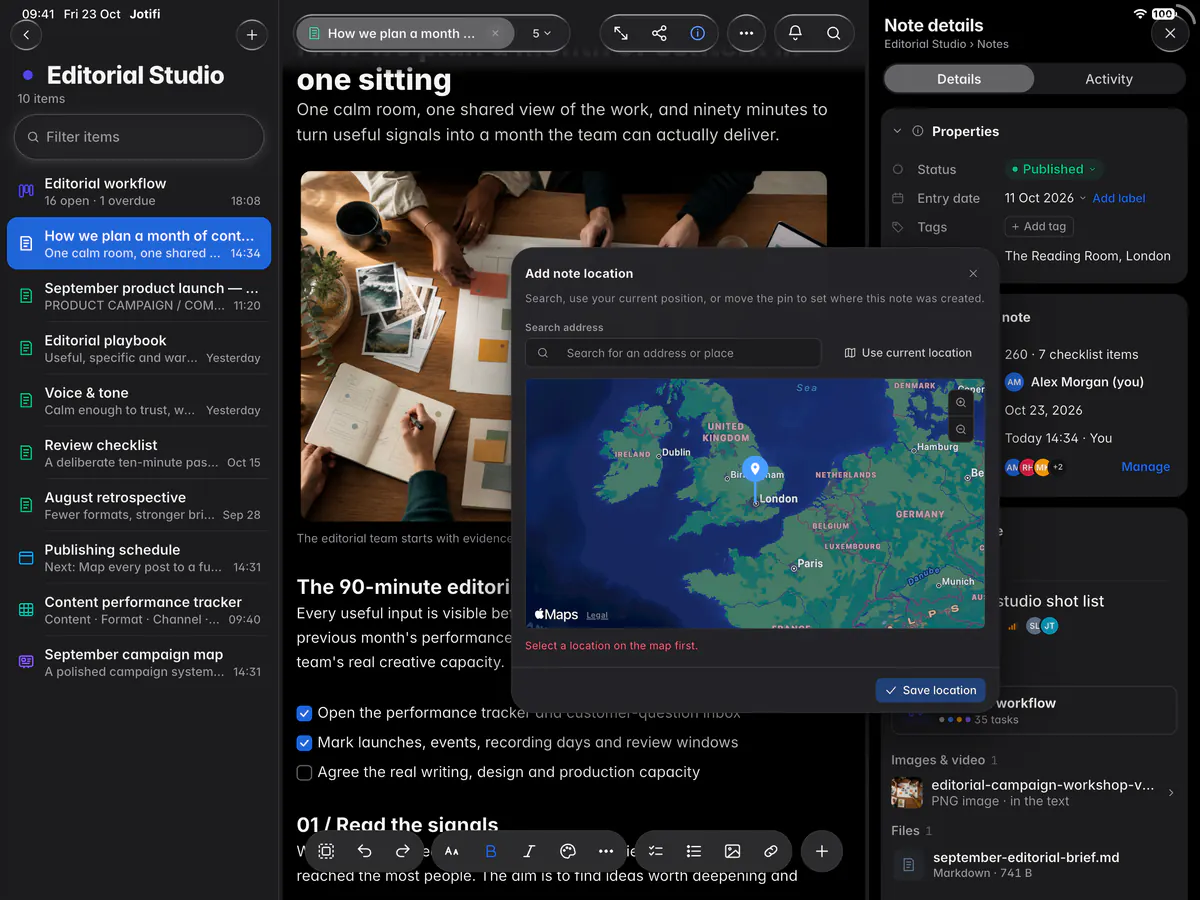Toggle bold formatting
The height and width of the screenshot is (900, 1200).
click(491, 851)
